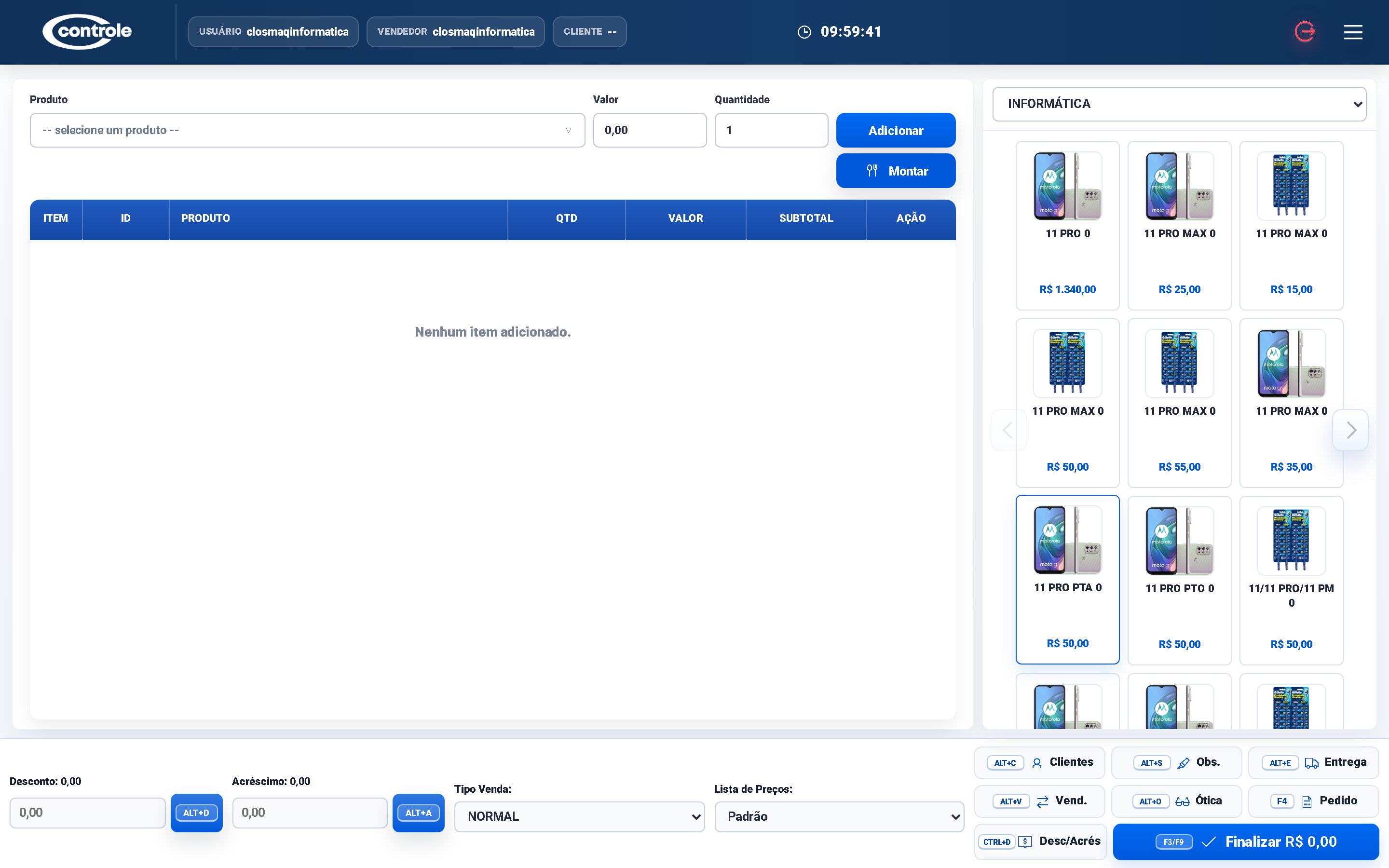1389x868 pixels.
Task: Click the Valor input field
Action: 650,130
